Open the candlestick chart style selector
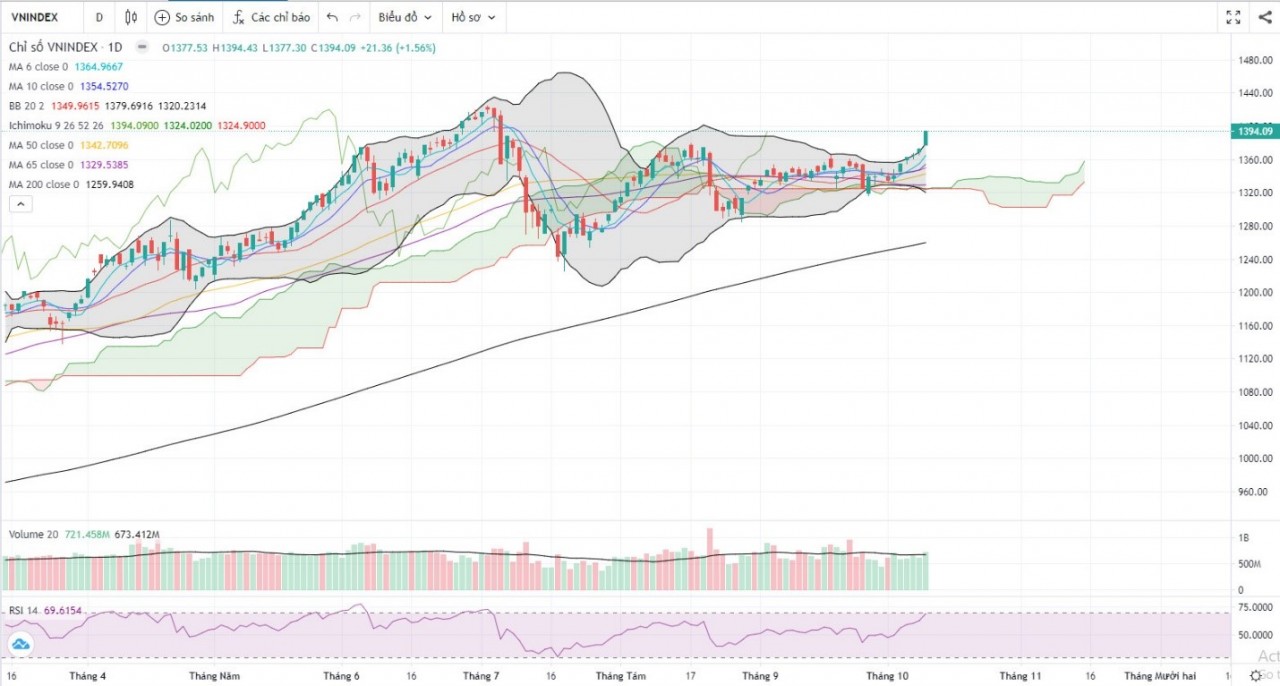Viewport: 1280px width, 686px height. click(131, 17)
